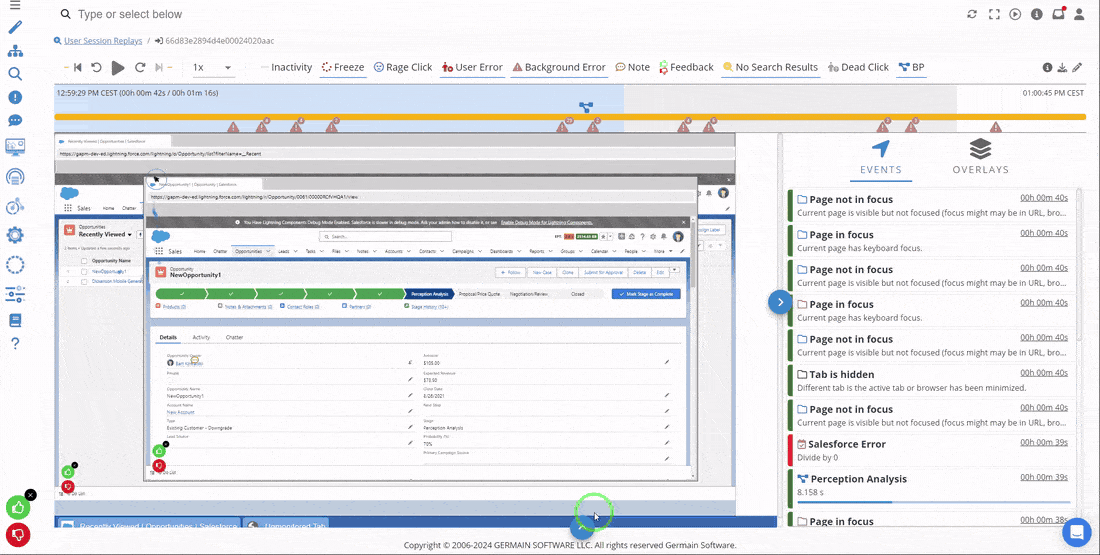Click the orange replay timeline bar
Viewport: 1100px width, 555px height.
[x=570, y=116]
